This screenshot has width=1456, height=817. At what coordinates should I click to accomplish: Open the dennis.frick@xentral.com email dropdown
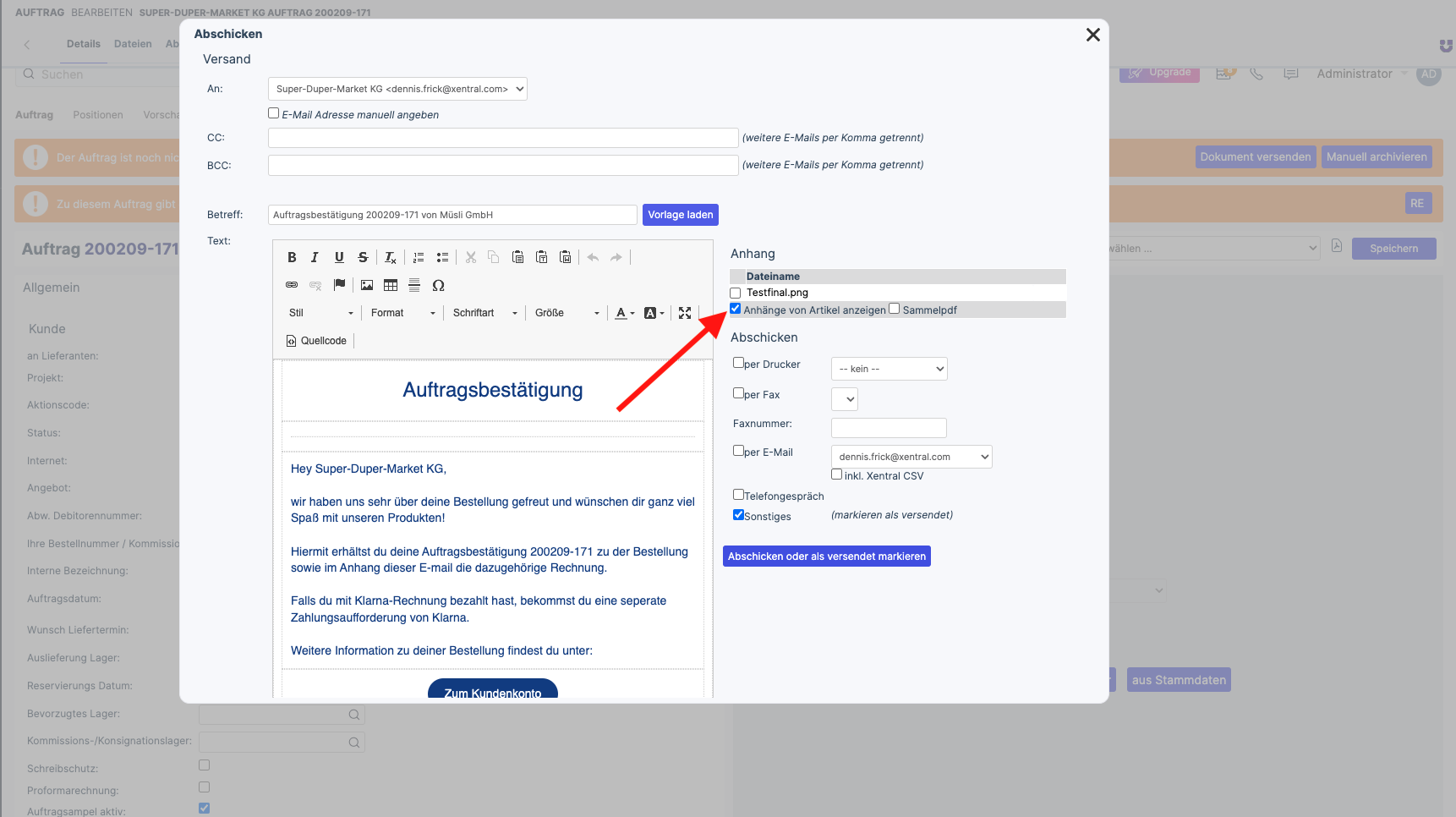[911, 457]
